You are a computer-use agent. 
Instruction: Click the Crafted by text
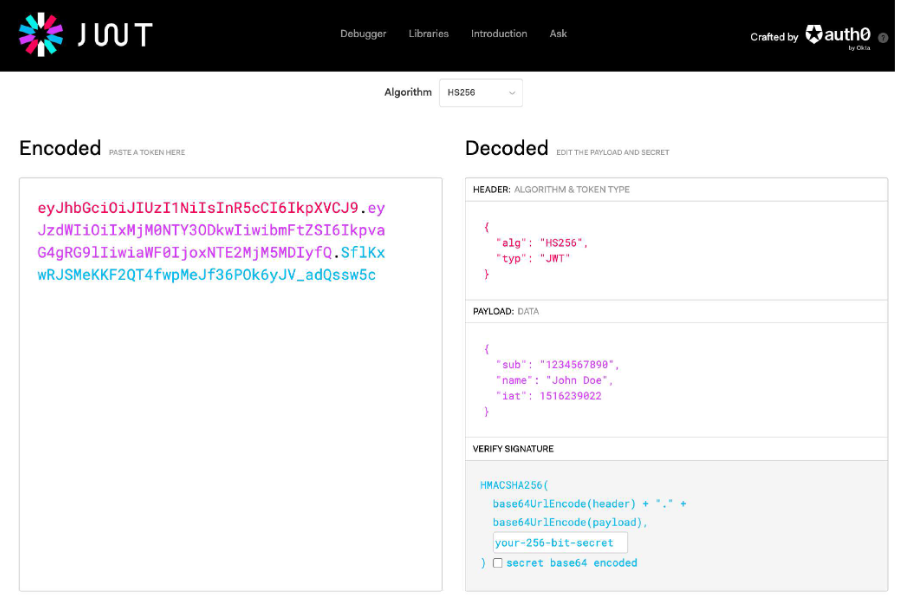(774, 37)
